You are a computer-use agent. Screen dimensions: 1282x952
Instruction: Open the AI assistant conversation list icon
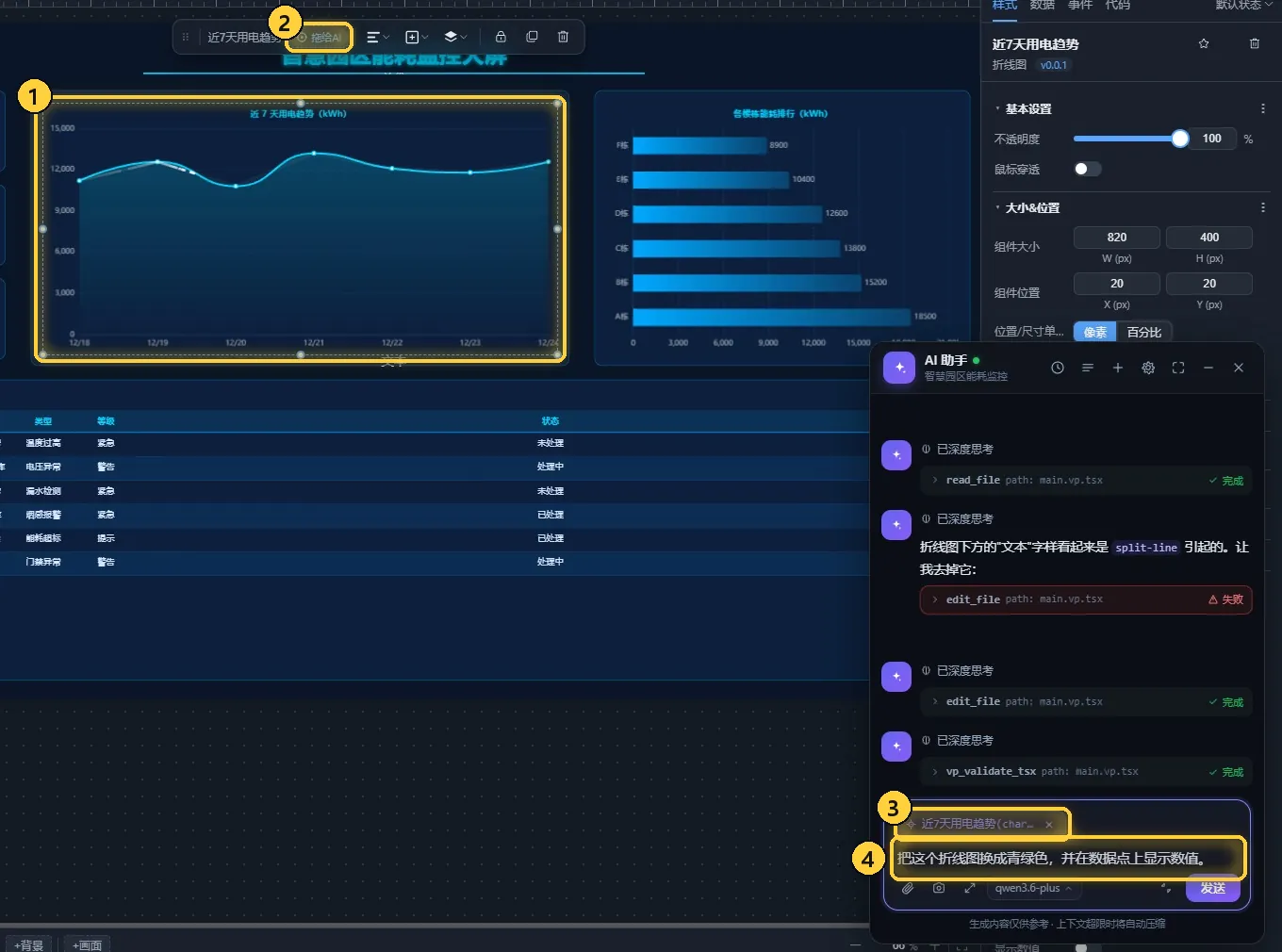pyautogui.click(x=1088, y=368)
